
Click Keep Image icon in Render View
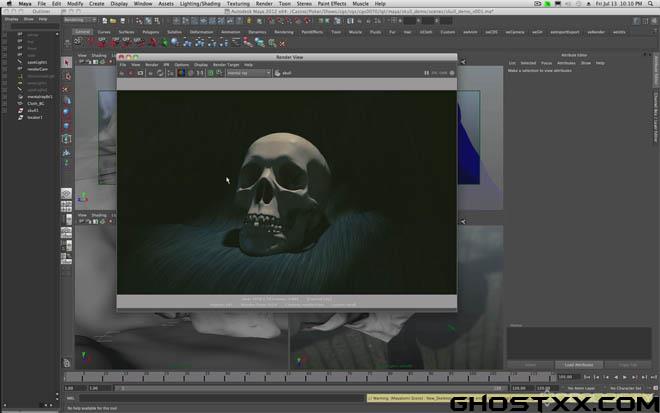click(x=211, y=73)
